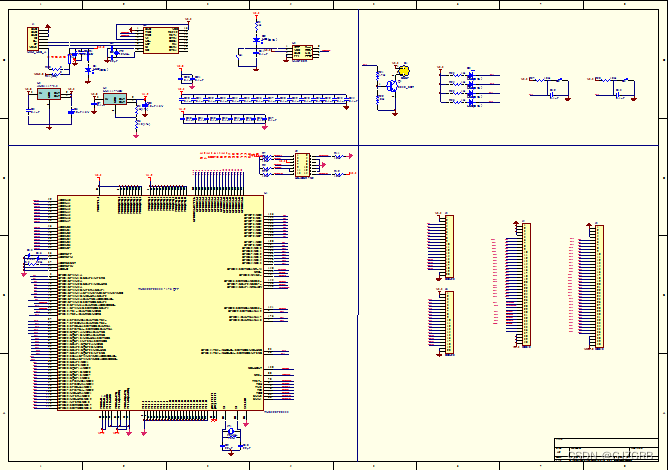
Task: Click the long row of fifteen decoupling capacitors
Action: 267,99
